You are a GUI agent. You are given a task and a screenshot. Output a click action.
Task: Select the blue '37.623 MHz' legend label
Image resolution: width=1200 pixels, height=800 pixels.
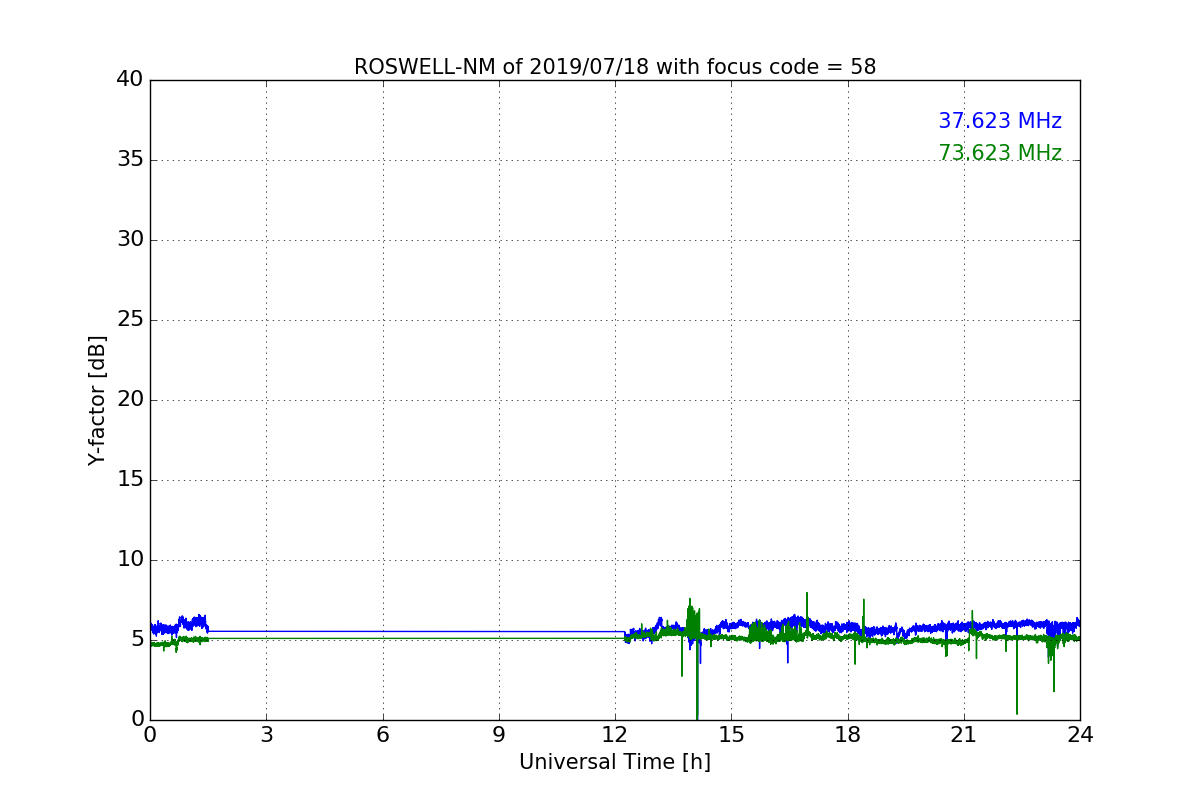tap(1000, 121)
